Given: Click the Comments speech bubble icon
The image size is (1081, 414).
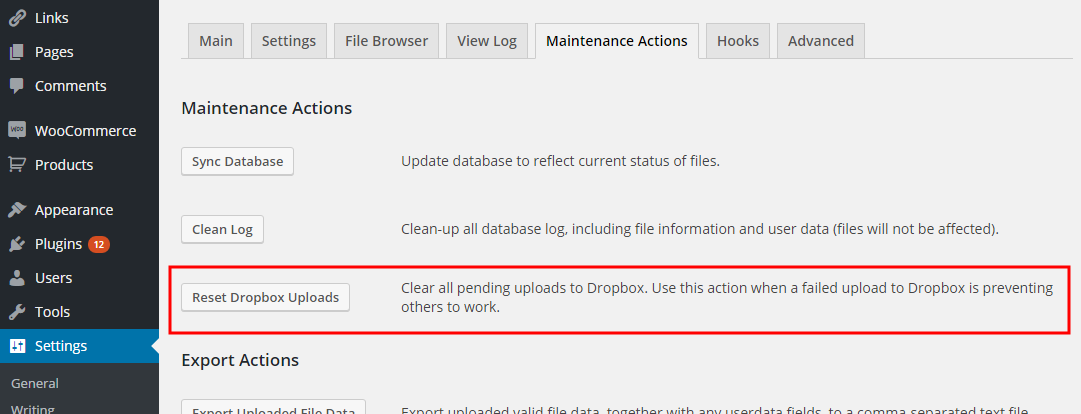Looking at the screenshot, I should tap(17, 87).
